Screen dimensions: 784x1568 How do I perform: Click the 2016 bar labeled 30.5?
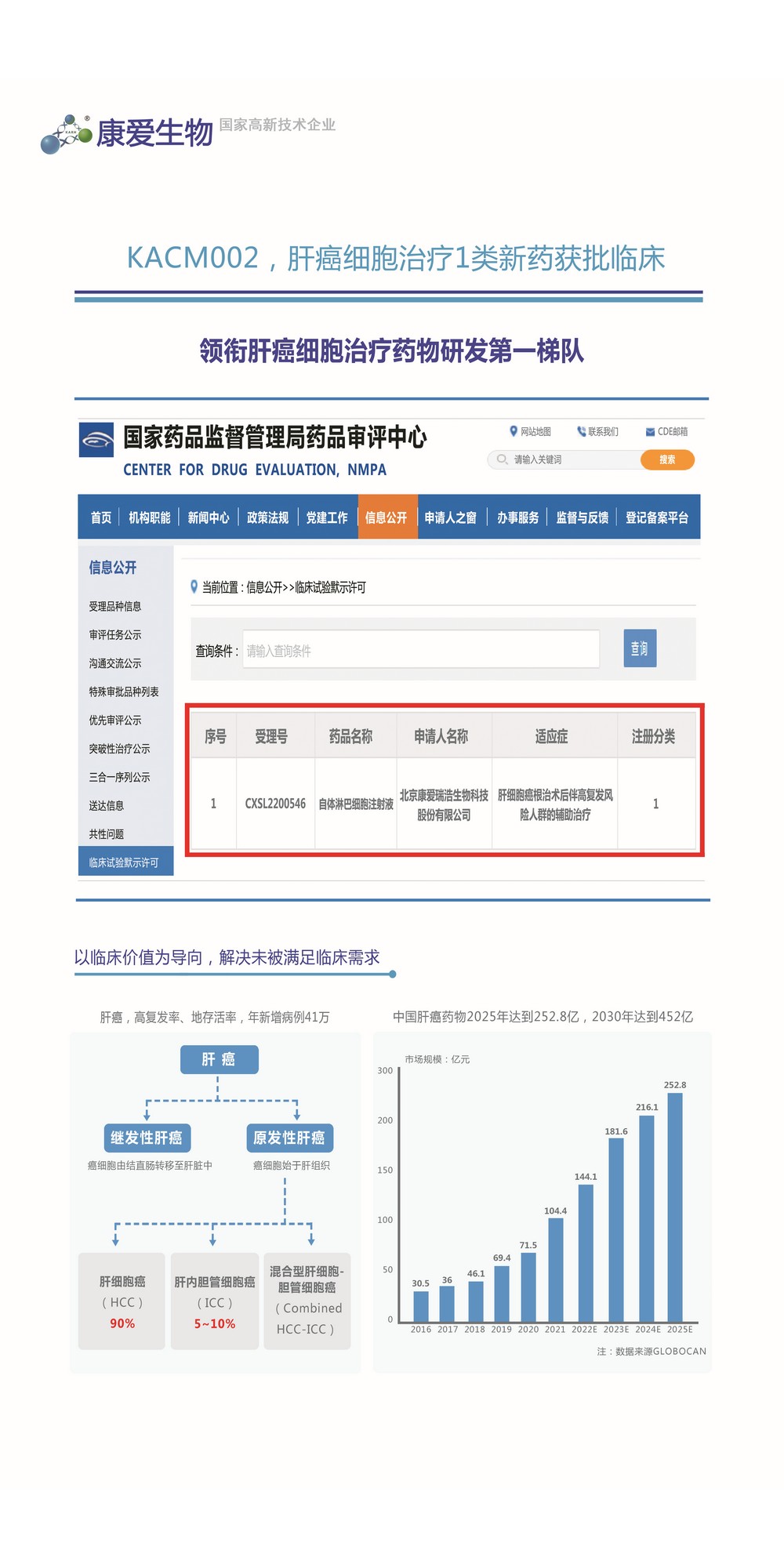click(421, 1306)
